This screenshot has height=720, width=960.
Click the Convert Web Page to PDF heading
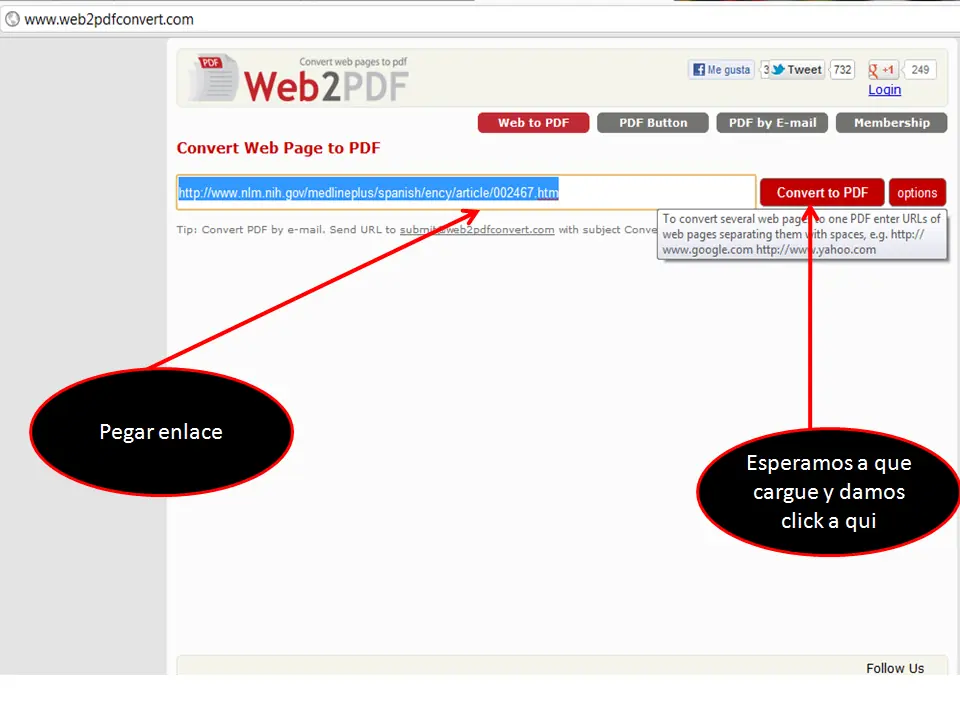tap(279, 148)
